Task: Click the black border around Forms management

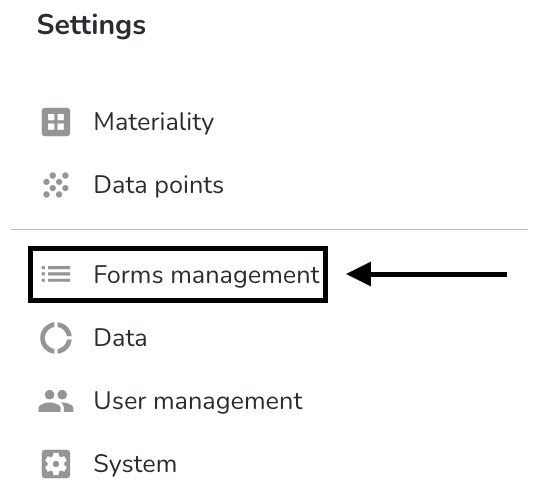Action: (x=178, y=248)
